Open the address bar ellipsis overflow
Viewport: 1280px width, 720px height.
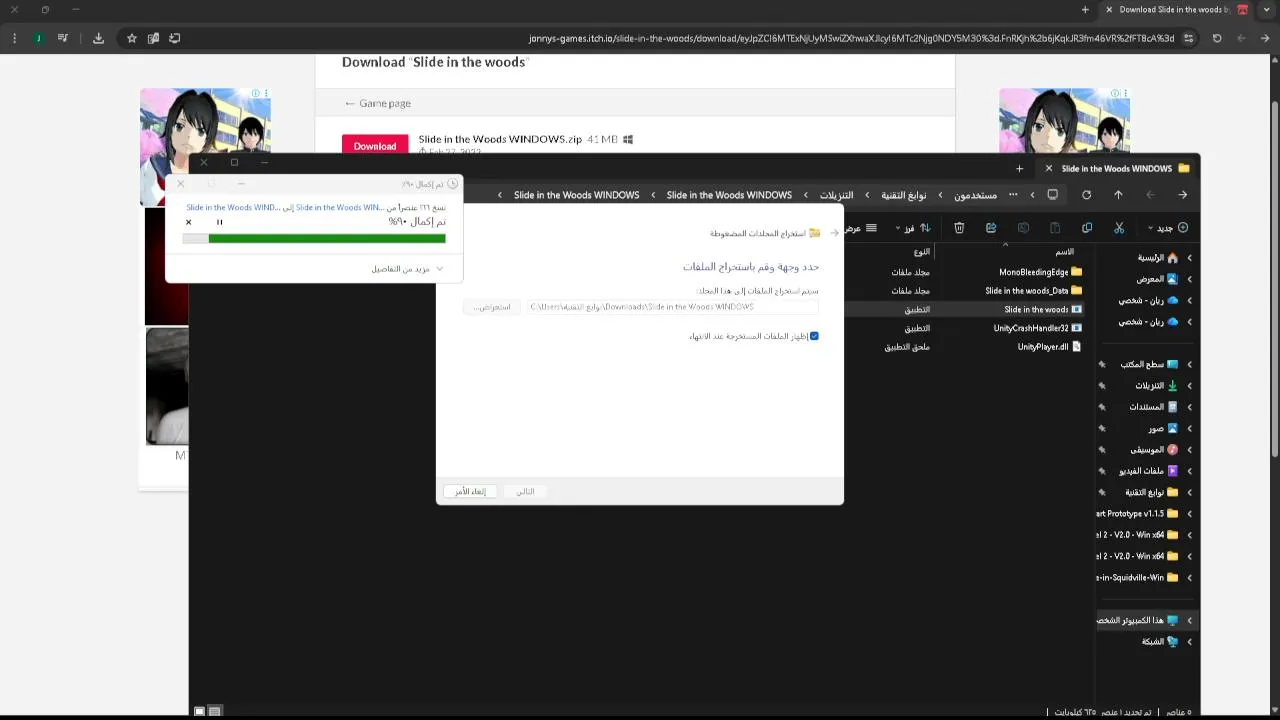pyautogui.click(x=1013, y=195)
